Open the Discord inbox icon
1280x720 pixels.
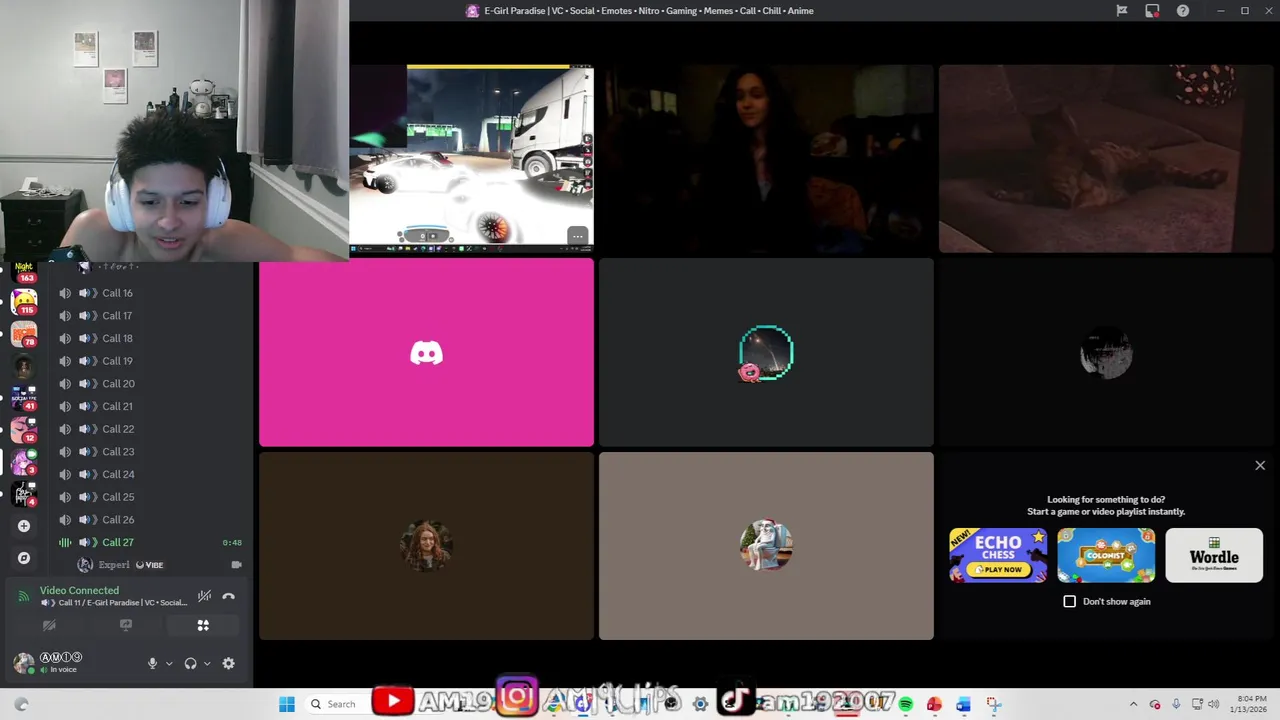(x=1152, y=11)
